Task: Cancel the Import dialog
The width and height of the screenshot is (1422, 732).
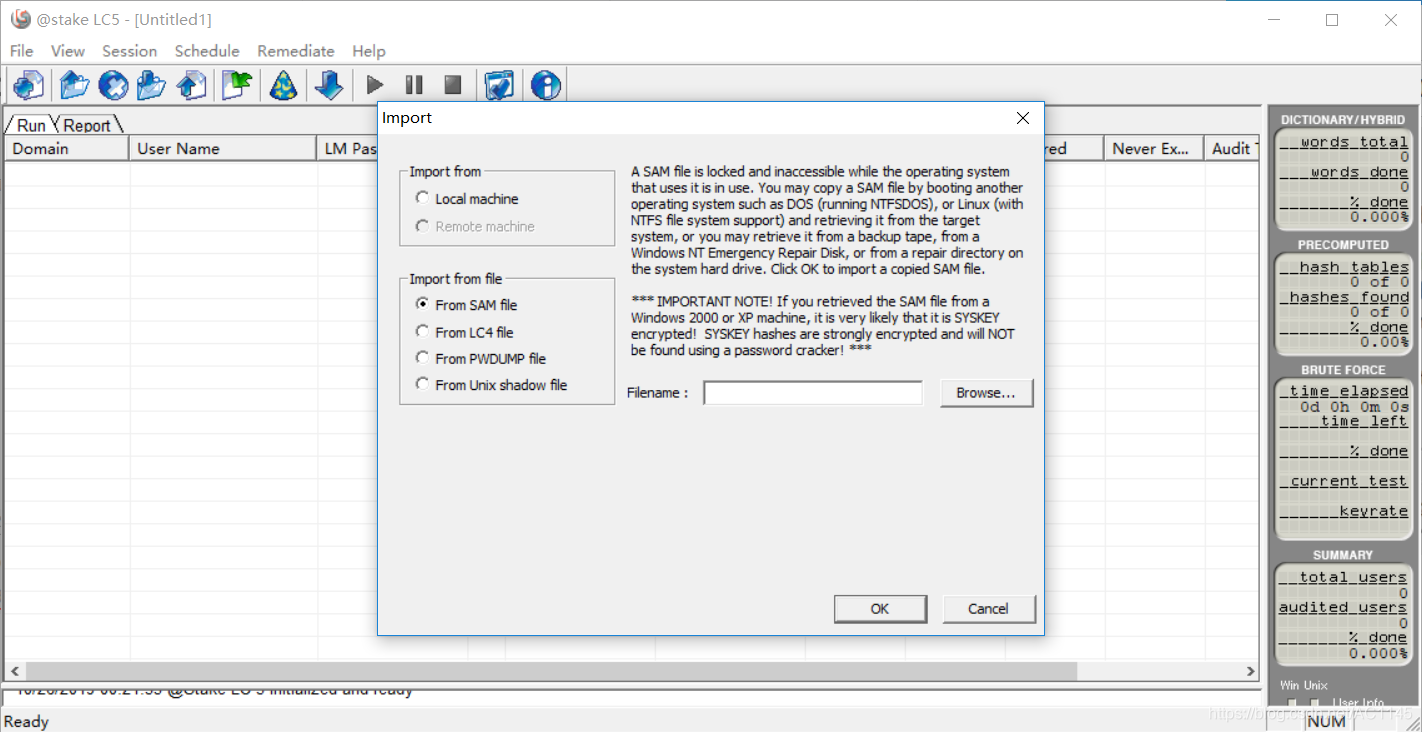Action: [988, 608]
